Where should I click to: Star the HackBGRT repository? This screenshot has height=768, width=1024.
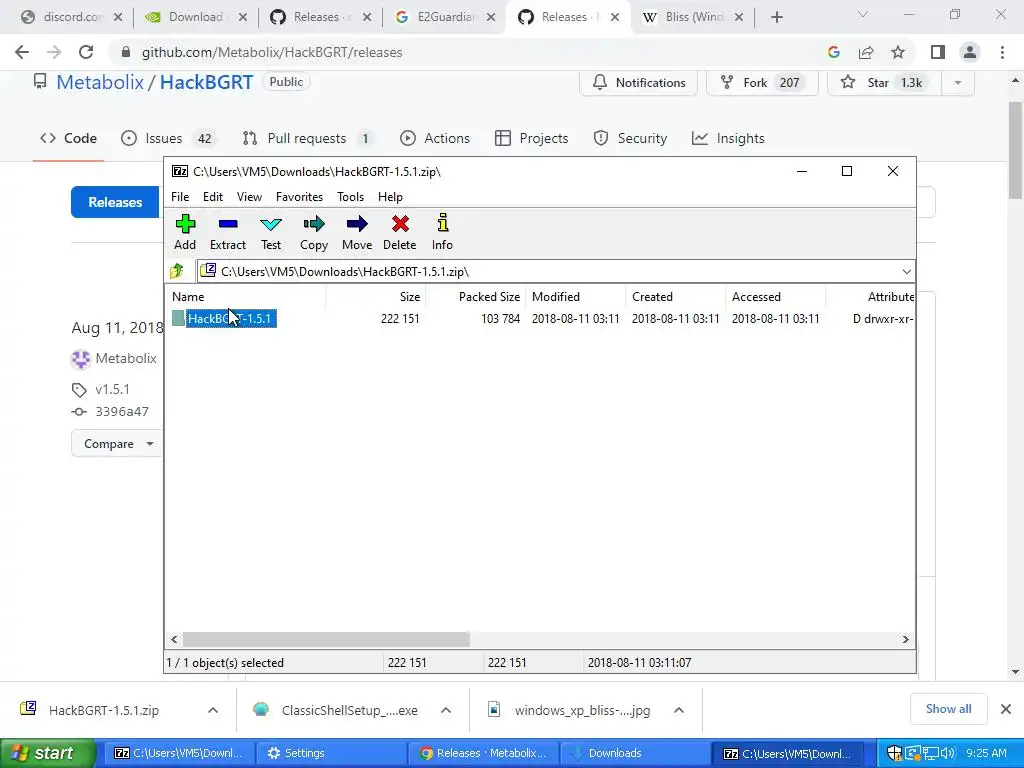(x=884, y=82)
